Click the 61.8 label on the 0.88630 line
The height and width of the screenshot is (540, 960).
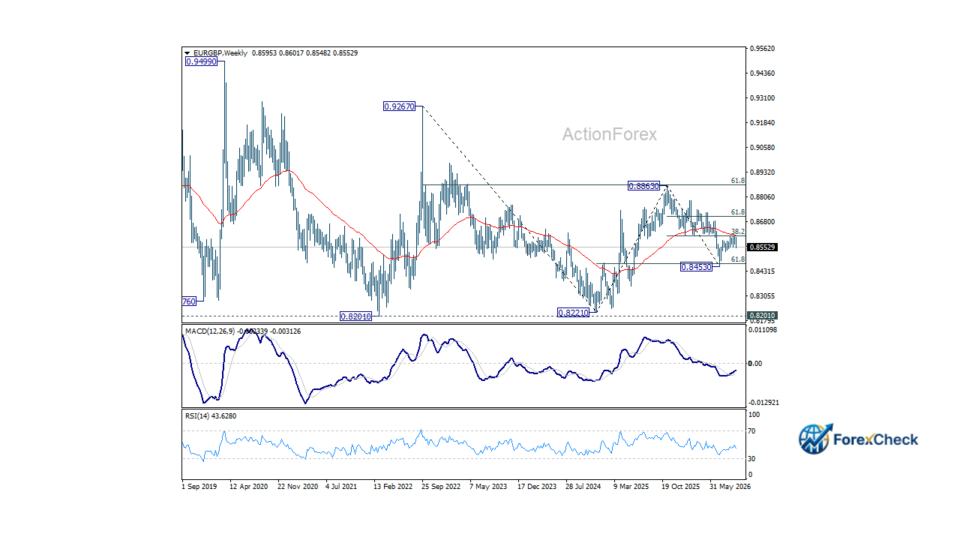click(738, 181)
